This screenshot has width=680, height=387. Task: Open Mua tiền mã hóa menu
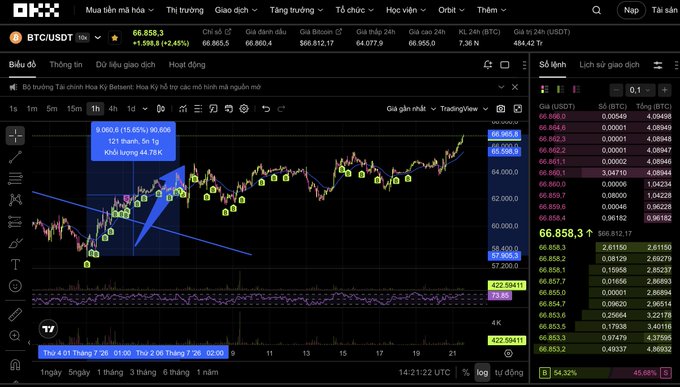click(119, 10)
